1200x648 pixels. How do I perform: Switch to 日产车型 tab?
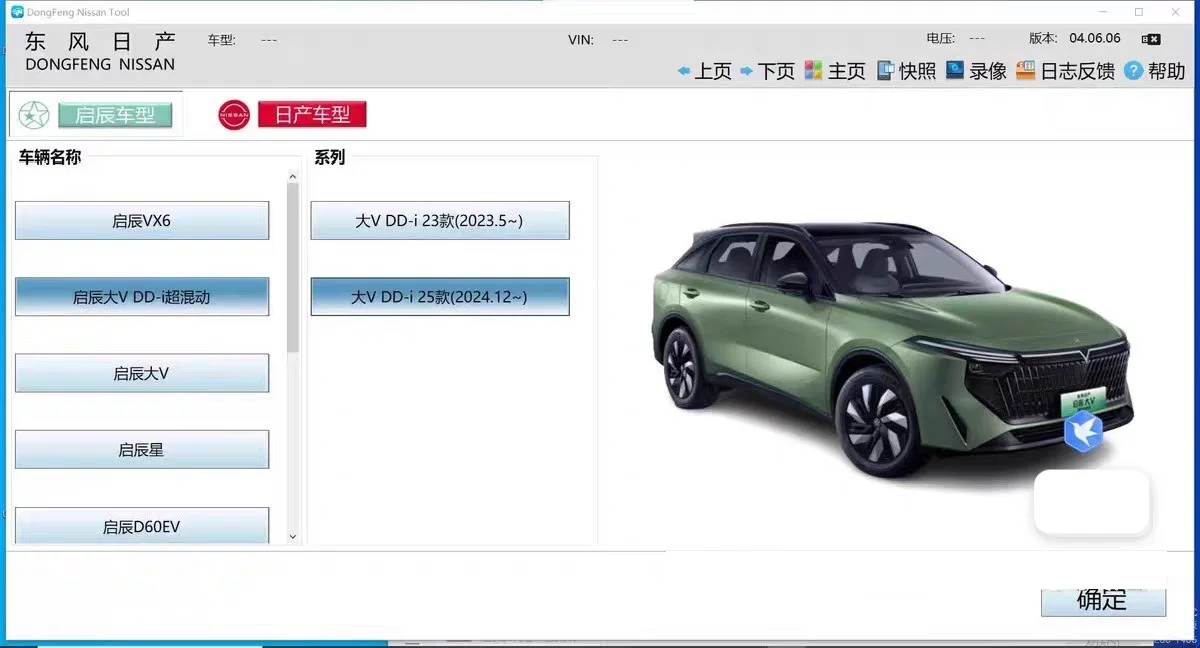(312, 115)
